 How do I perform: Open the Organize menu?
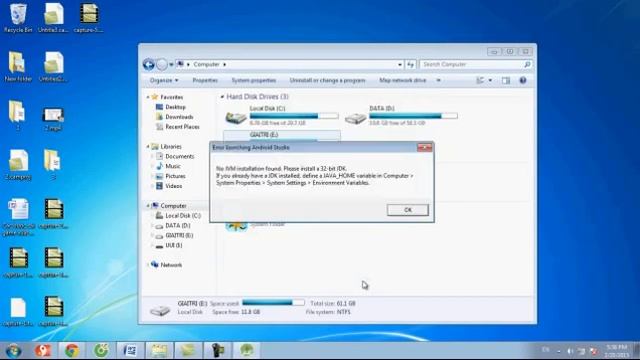(x=164, y=80)
